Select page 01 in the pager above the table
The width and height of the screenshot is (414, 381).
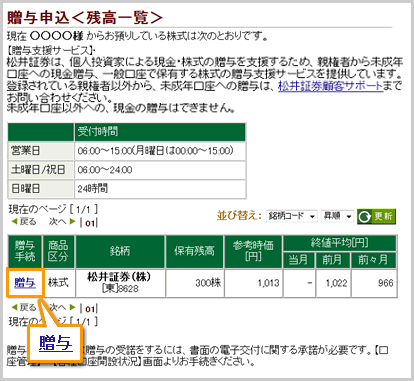[x=90, y=223]
